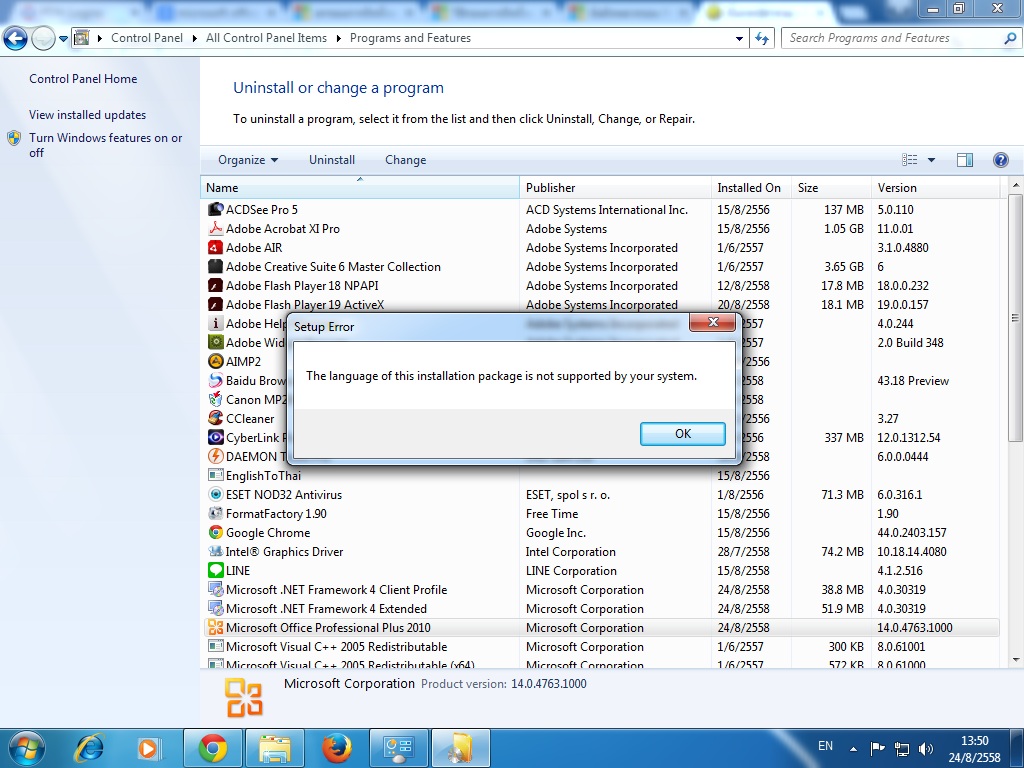Open Windows Media Player taskbar icon

coord(149,748)
